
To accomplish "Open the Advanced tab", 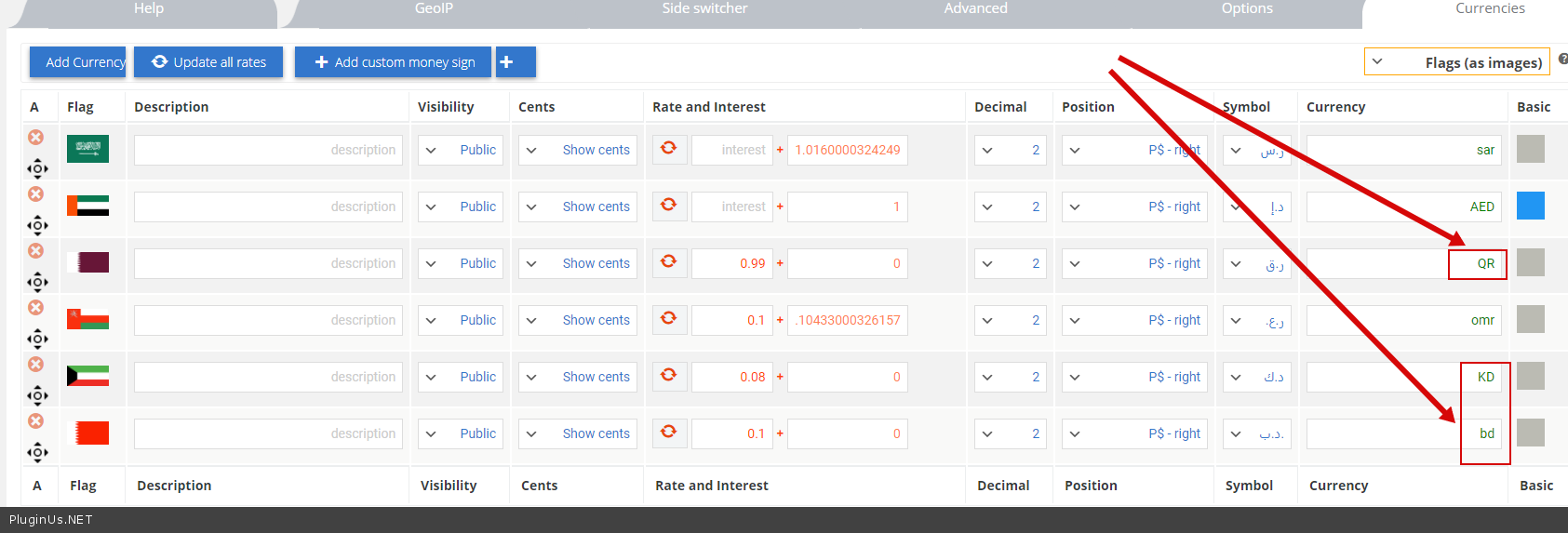I will click(975, 9).
